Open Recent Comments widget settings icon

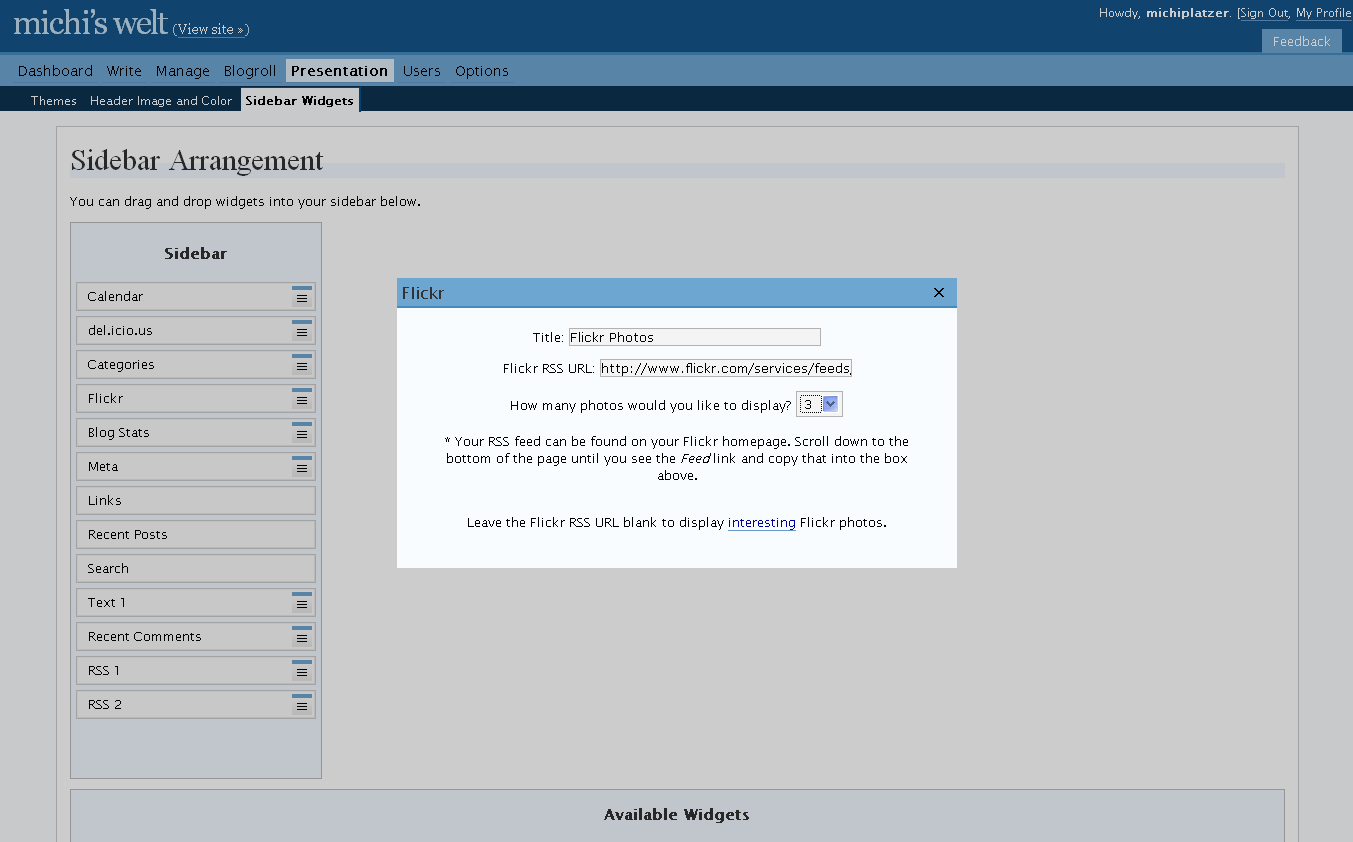tap(302, 637)
